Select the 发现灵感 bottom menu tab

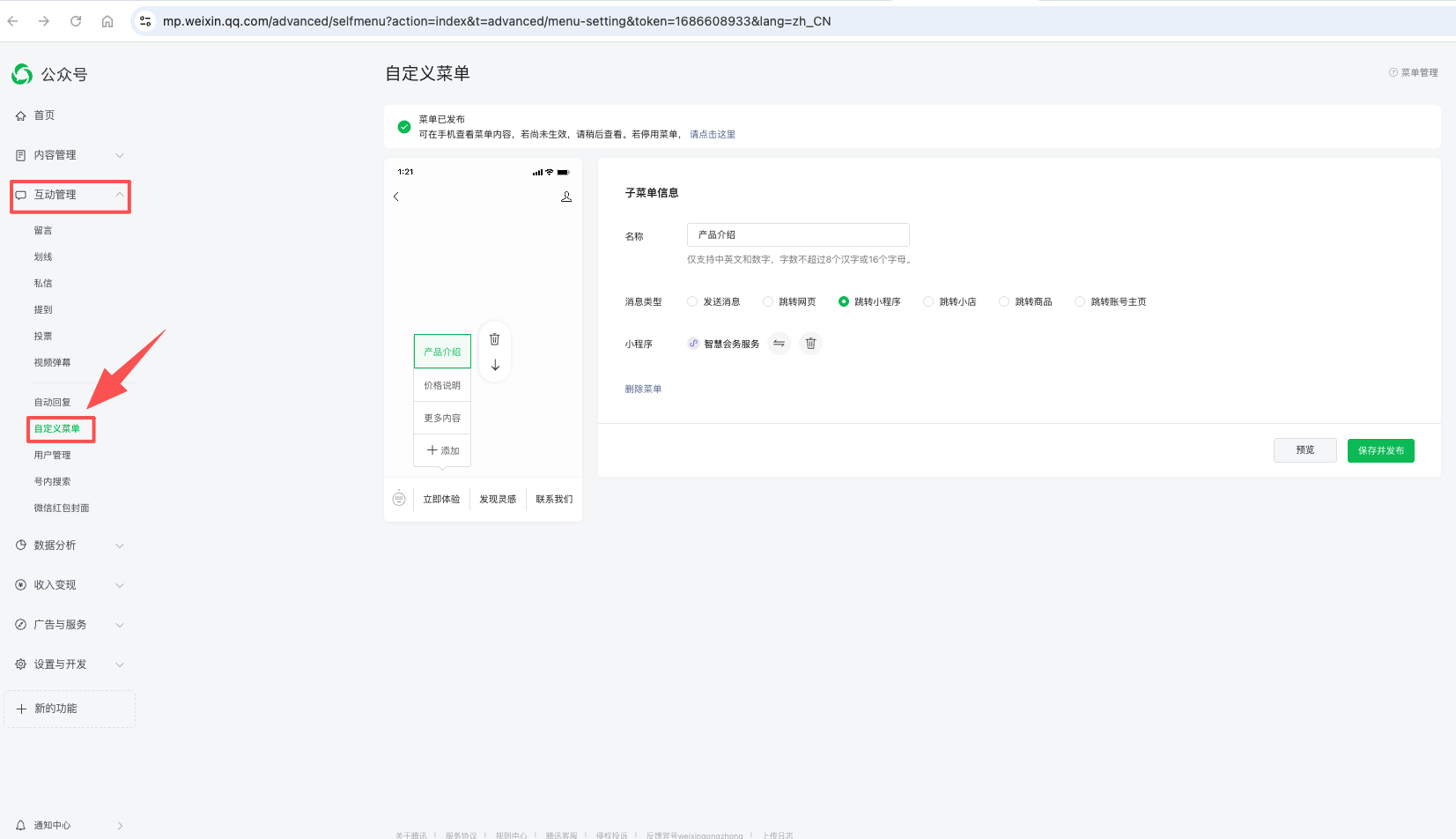tap(498, 499)
